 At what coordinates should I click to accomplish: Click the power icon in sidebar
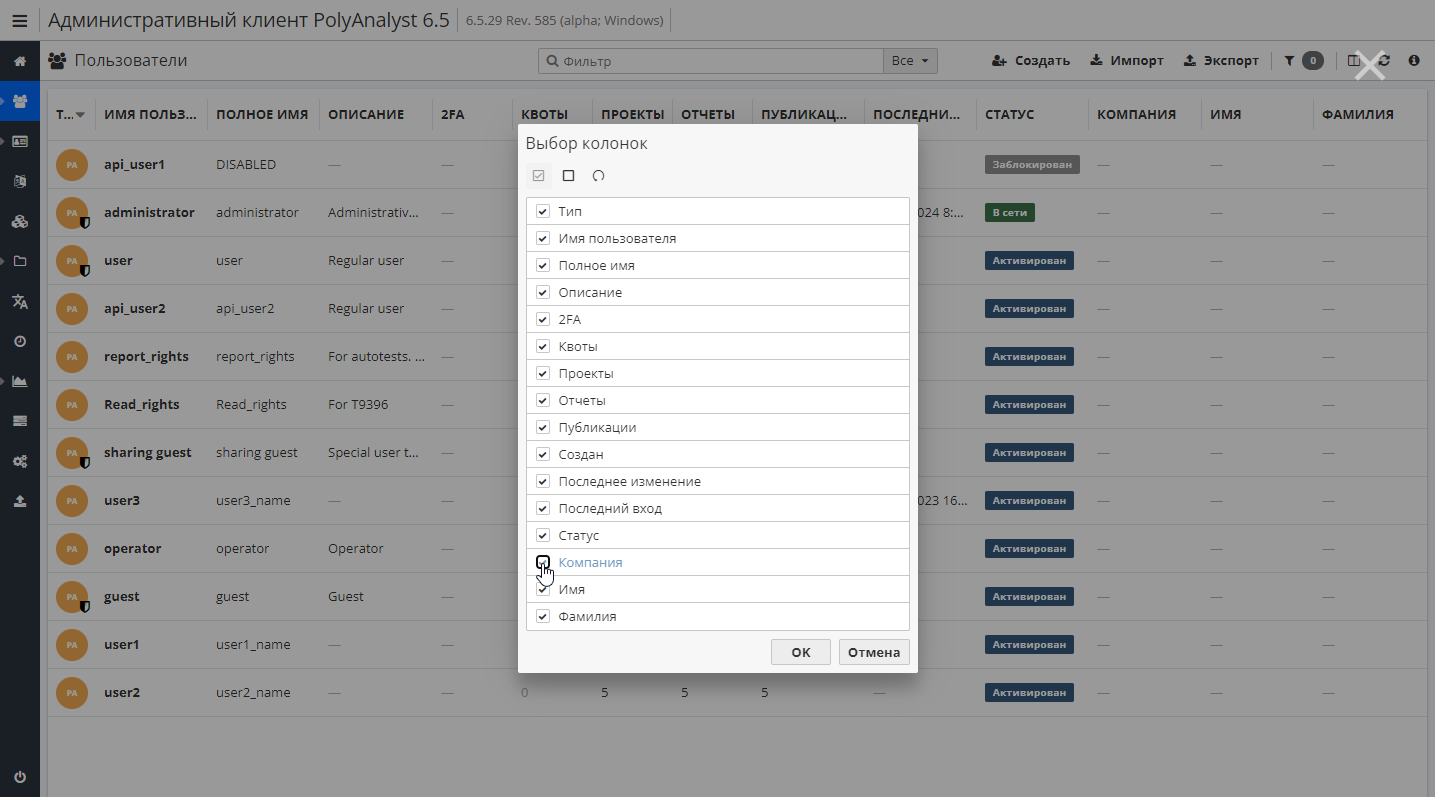[x=20, y=777]
